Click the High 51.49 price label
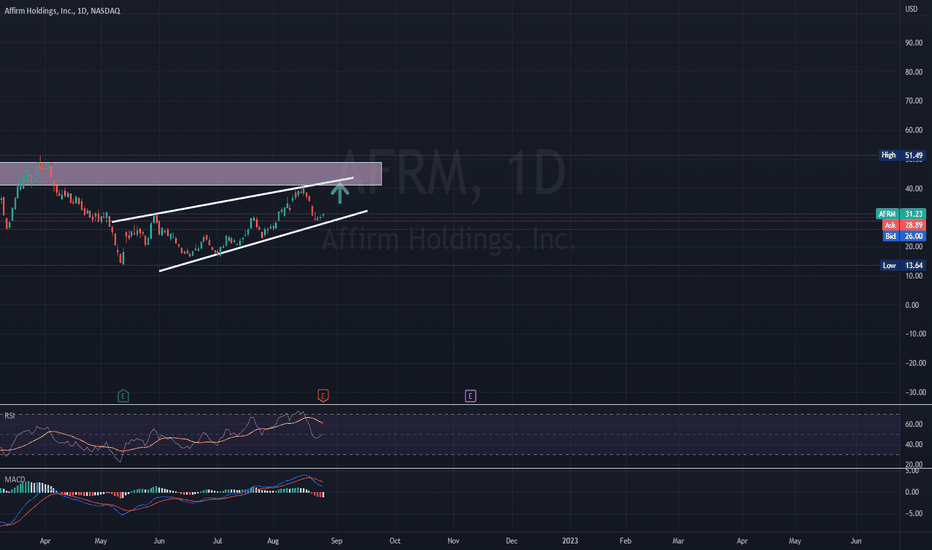Image resolution: width=932 pixels, height=550 pixels. click(x=902, y=155)
